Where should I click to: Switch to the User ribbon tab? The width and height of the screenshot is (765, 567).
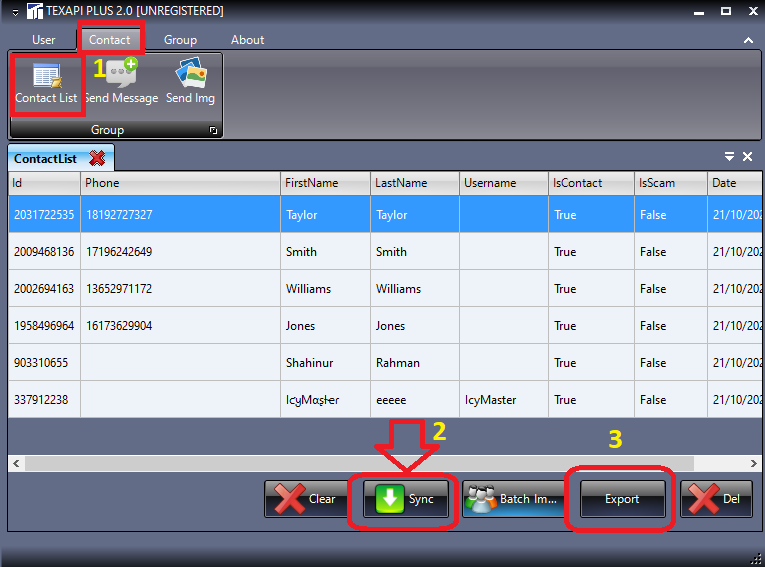coord(44,40)
